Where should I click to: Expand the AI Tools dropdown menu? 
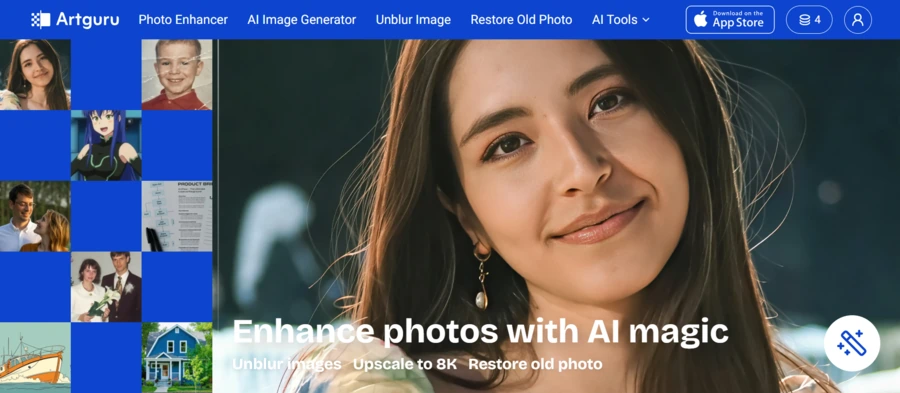tap(620, 20)
